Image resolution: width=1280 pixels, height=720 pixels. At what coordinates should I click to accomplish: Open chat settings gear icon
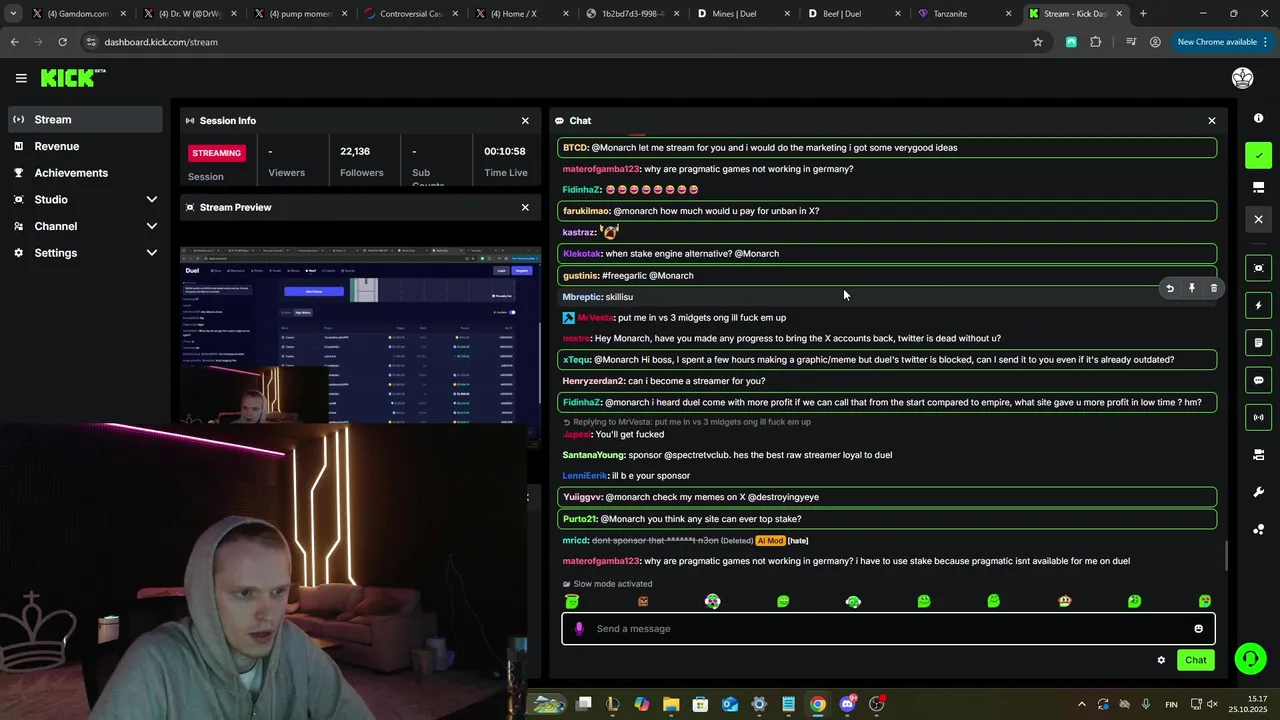coord(1161,660)
